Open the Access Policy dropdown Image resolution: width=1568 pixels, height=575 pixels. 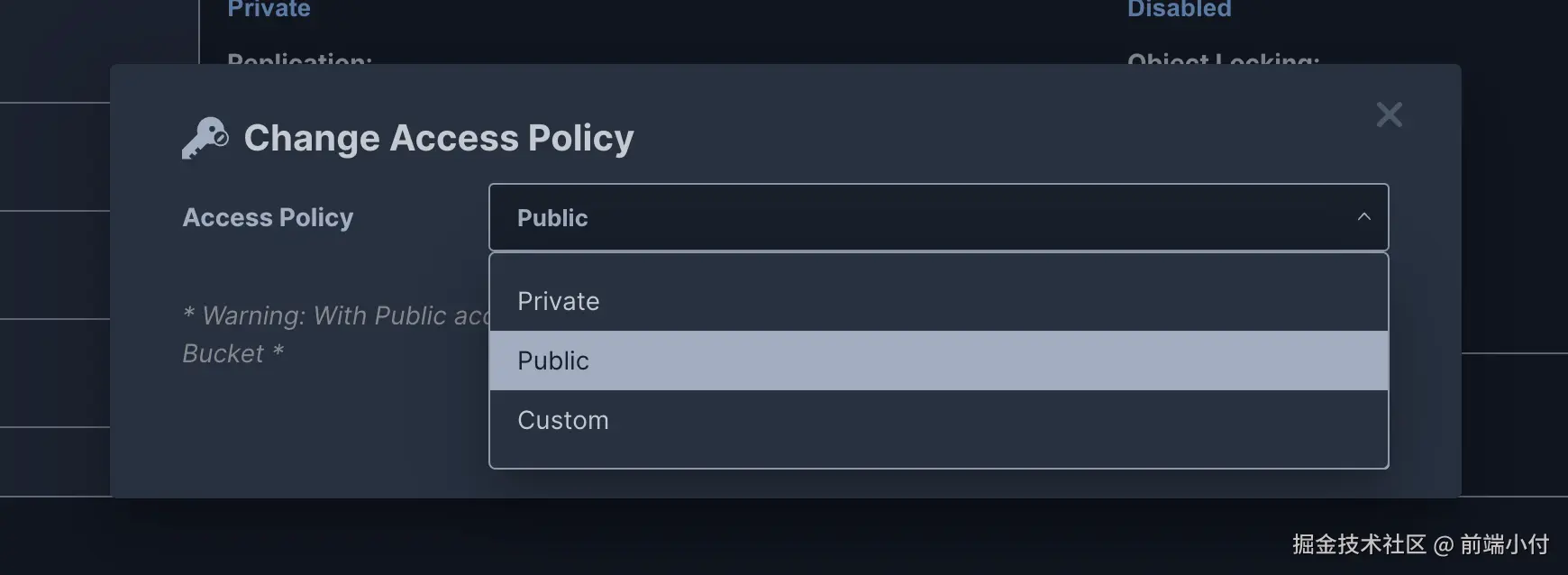coord(938,217)
